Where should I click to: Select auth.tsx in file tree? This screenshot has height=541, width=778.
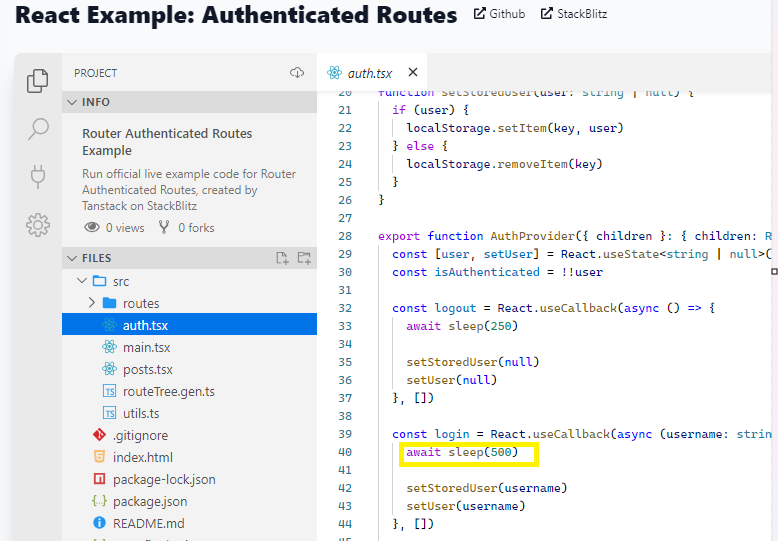(190, 325)
